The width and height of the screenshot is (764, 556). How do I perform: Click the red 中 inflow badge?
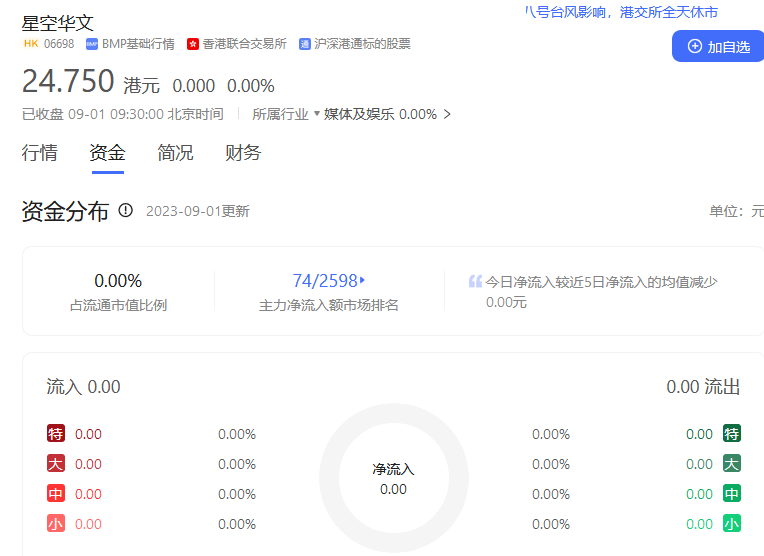coord(56,494)
